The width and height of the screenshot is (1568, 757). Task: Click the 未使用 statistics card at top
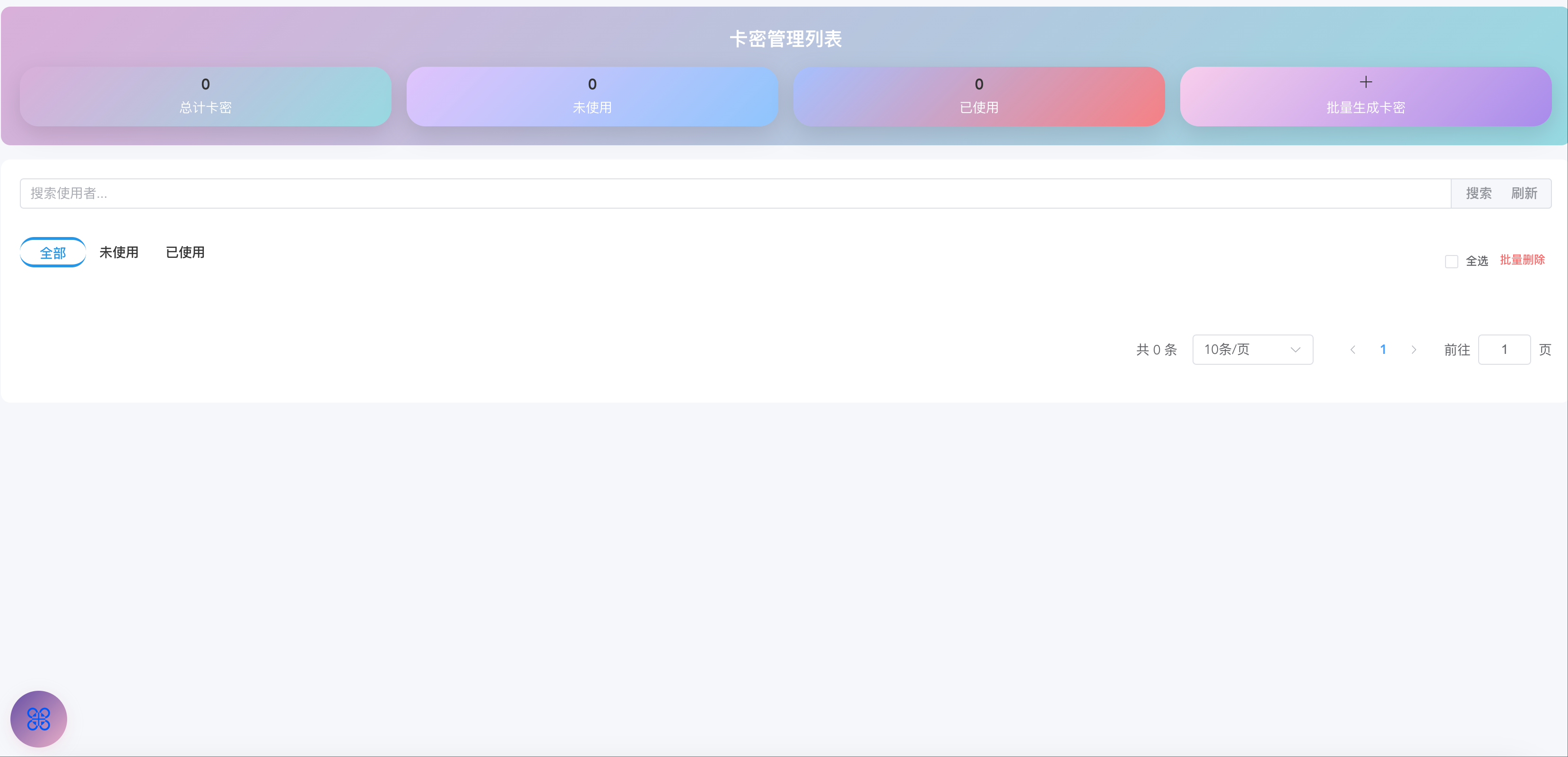tap(592, 96)
